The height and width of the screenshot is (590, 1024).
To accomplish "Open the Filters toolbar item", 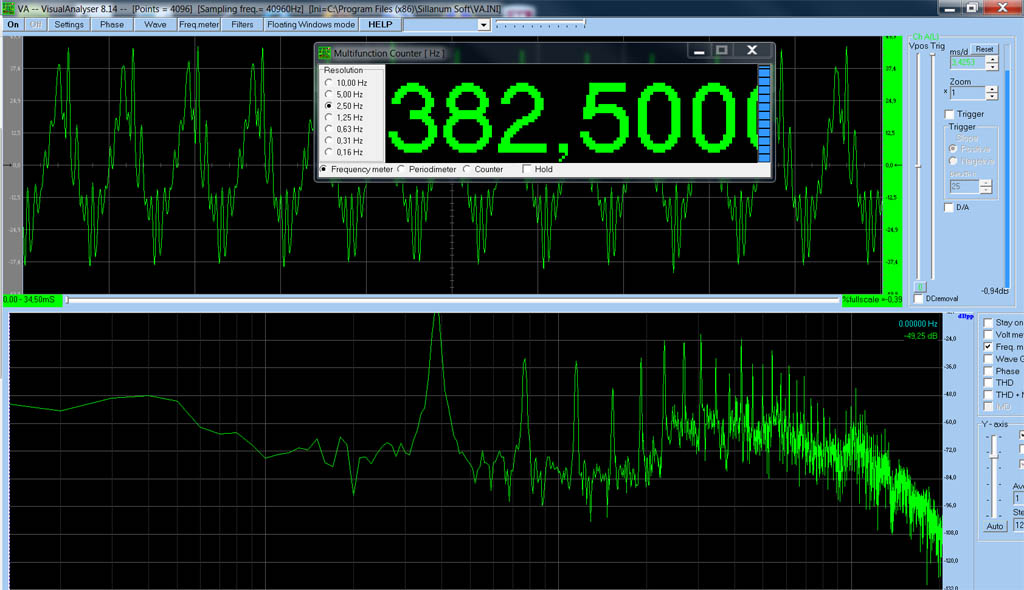I will 242,24.
